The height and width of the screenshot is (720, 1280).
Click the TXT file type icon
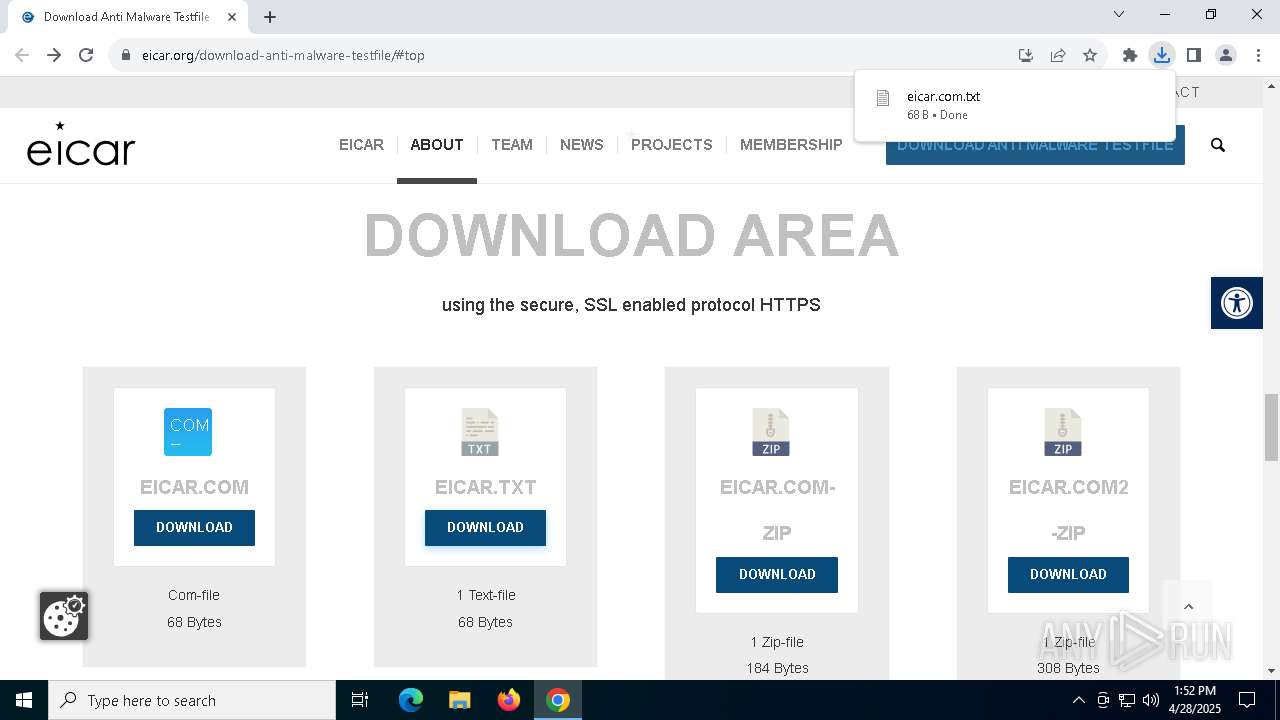coord(480,432)
